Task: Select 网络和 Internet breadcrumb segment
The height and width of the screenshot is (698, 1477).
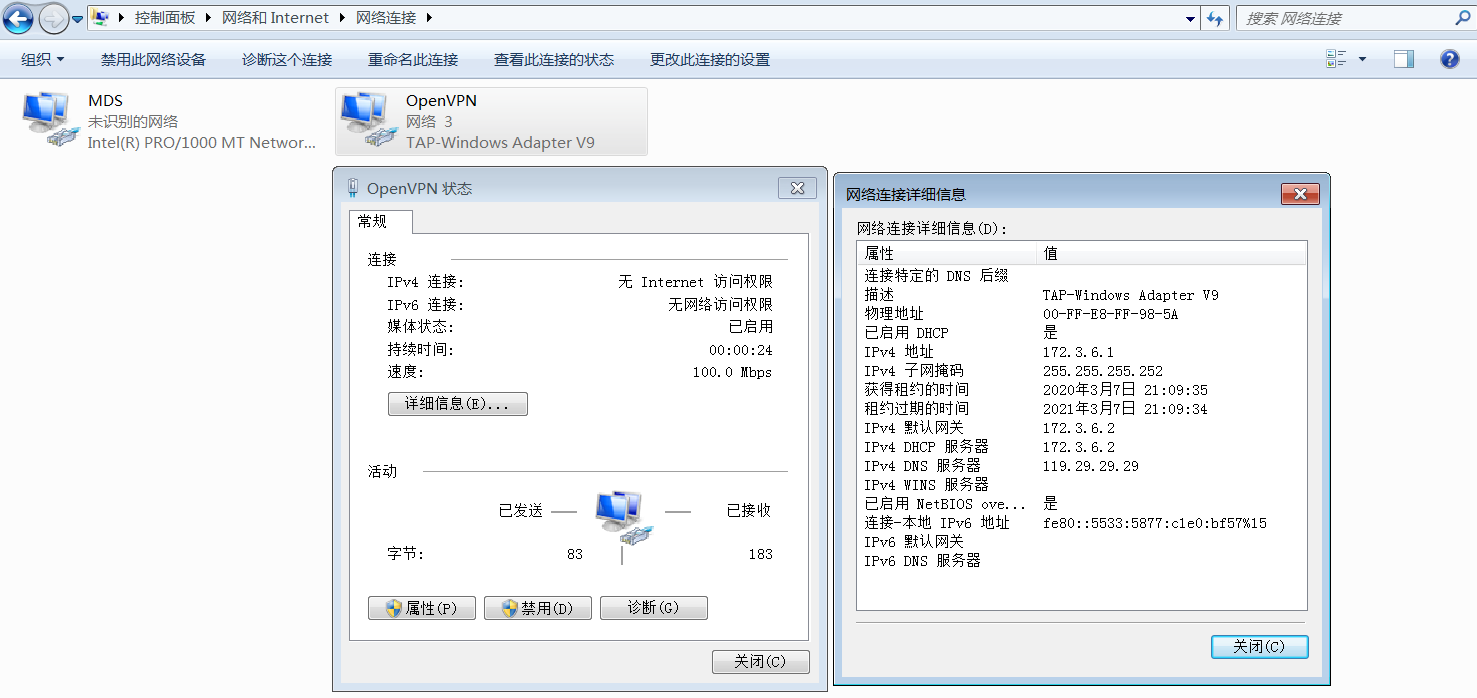Action: pyautogui.click(x=274, y=18)
